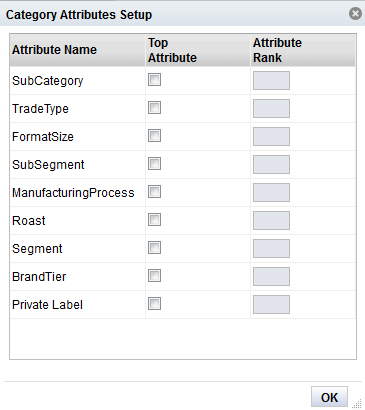Viewport: 365px width, 410px height.
Task: Click the Roast Attribute Rank field
Action: (271, 220)
